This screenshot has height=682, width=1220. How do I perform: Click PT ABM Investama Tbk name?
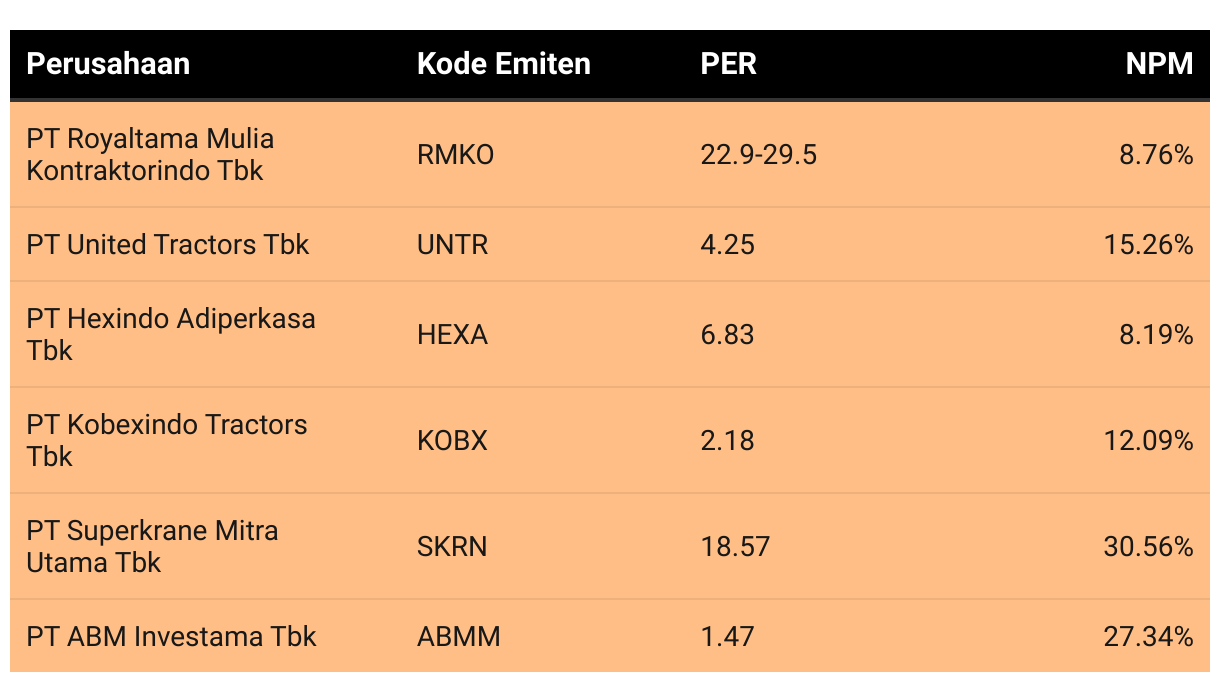(171, 637)
